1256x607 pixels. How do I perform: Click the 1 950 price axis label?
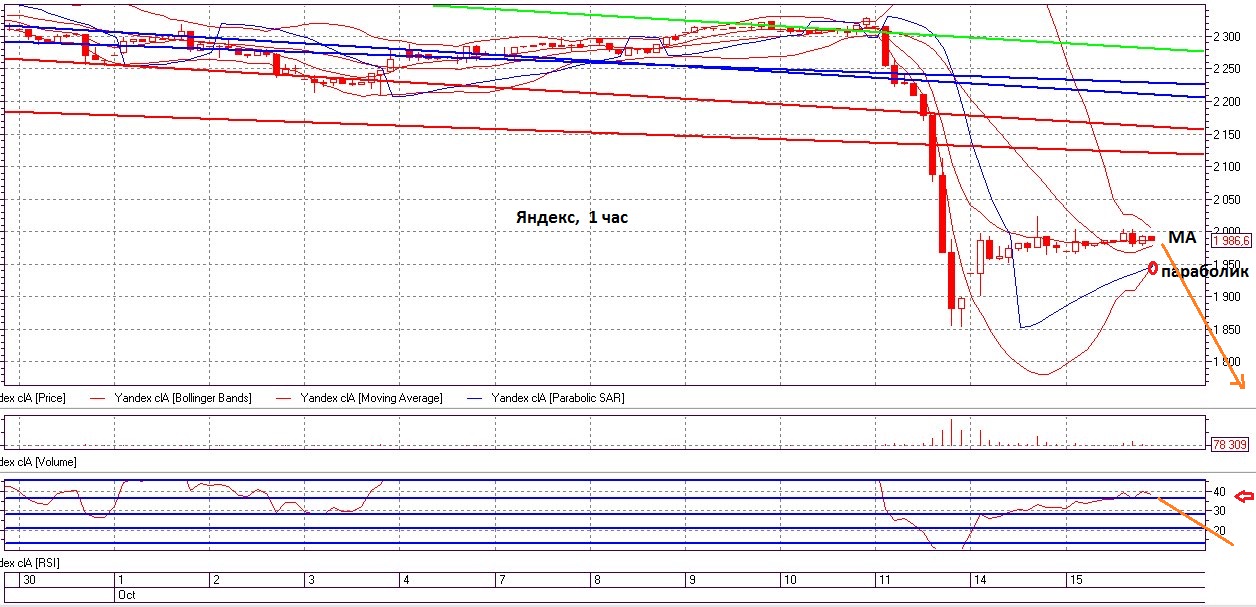point(1227,265)
